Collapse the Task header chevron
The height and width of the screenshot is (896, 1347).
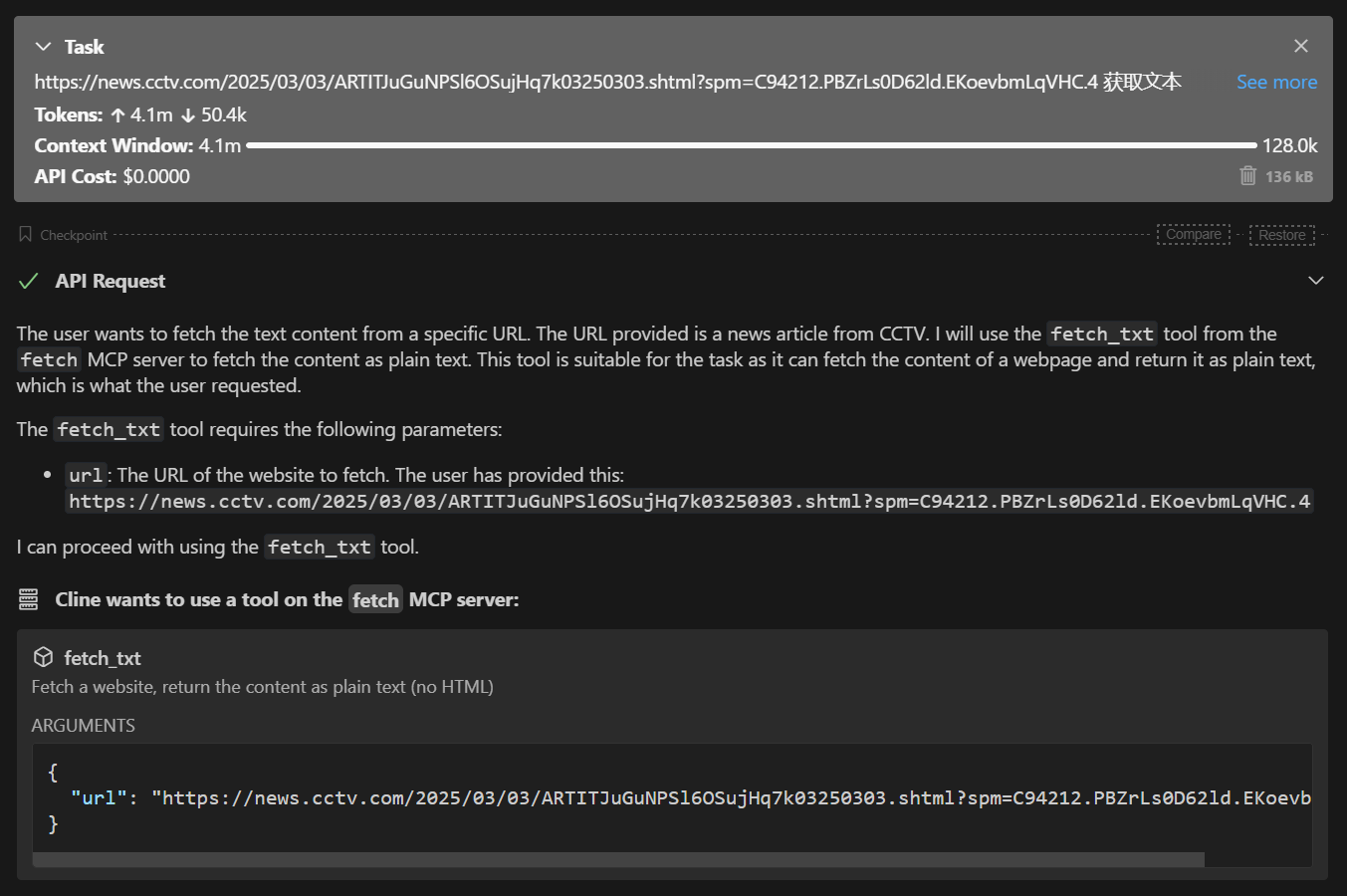43,47
